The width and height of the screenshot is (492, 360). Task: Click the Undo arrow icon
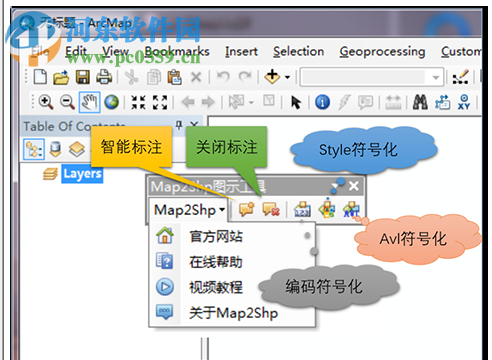point(223,77)
